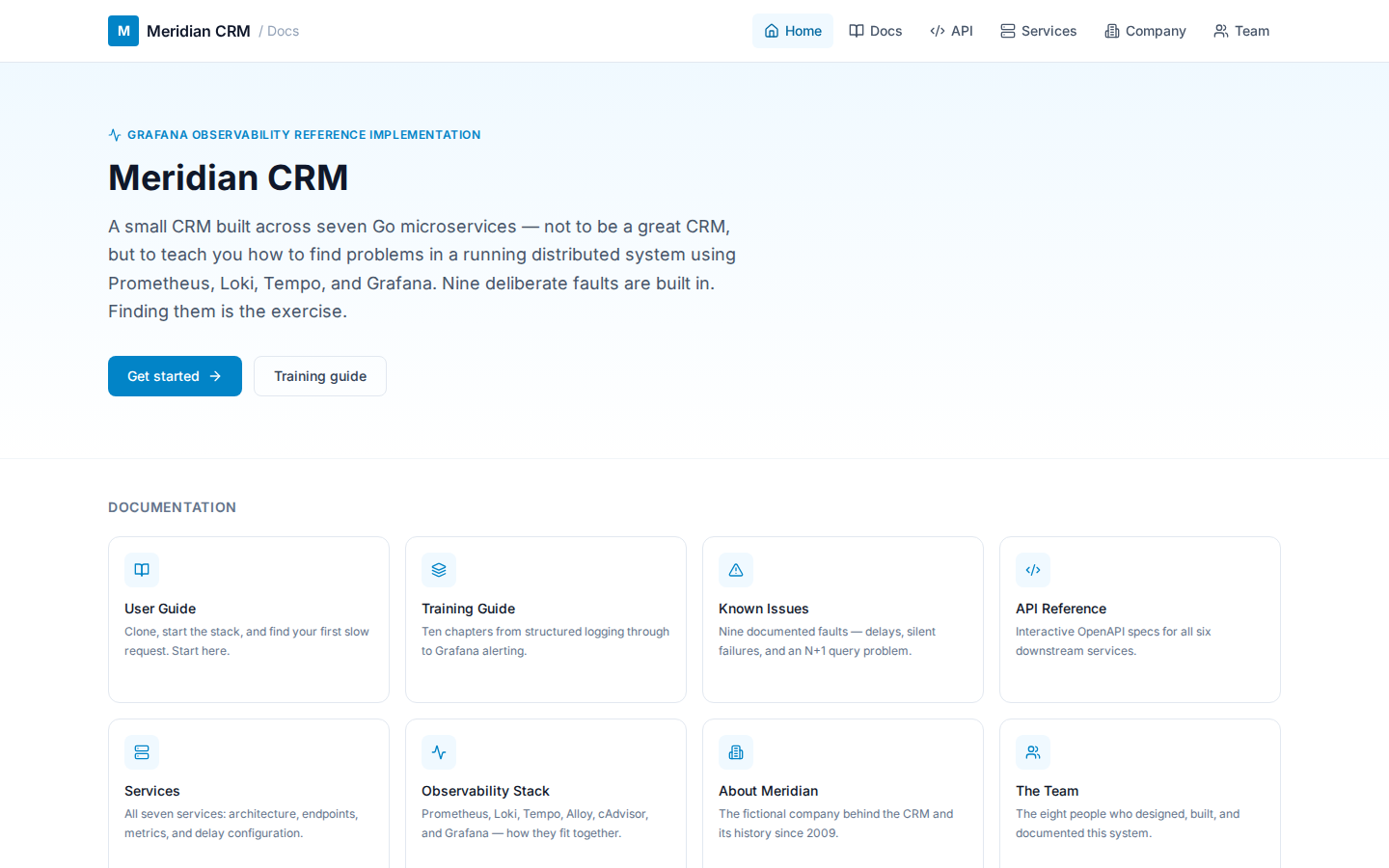Click the building icon beside Company

point(1112,31)
